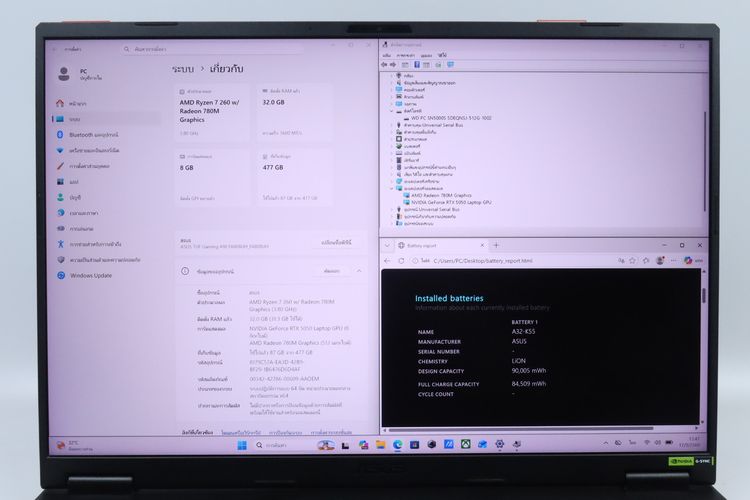Click Edge browser back button

click(387, 261)
